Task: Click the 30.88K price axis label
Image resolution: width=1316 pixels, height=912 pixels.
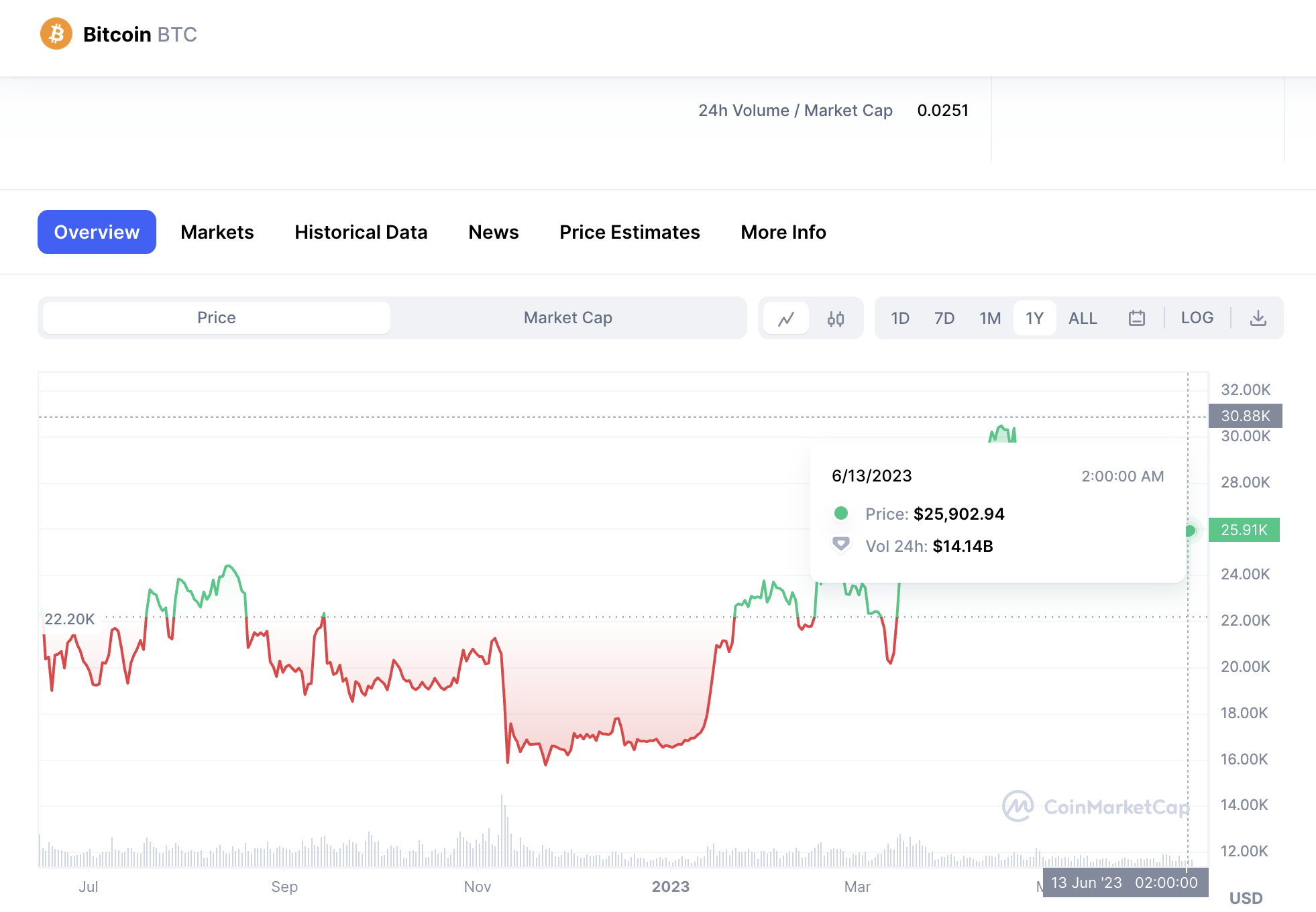Action: [1245, 416]
